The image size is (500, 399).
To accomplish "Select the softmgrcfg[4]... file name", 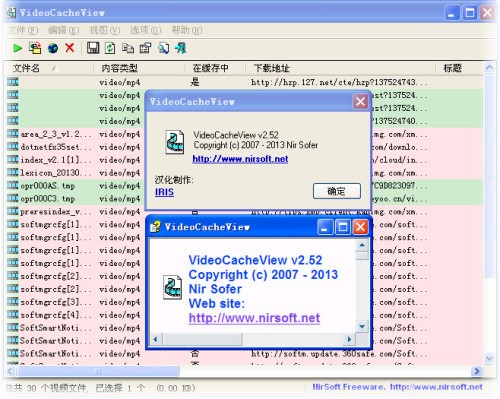I will coord(56,315).
